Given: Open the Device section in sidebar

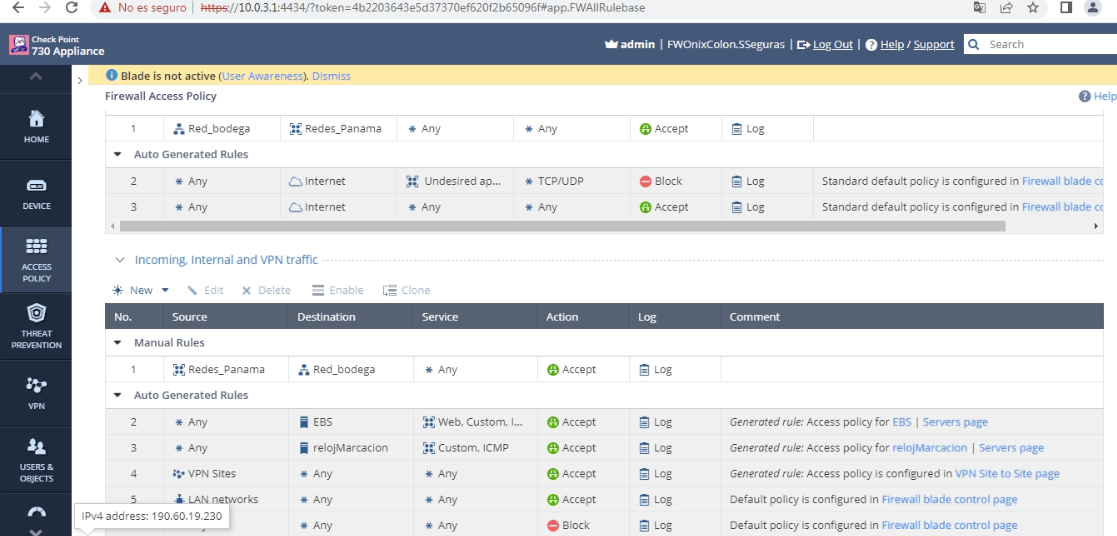Looking at the screenshot, I should coord(36,193).
